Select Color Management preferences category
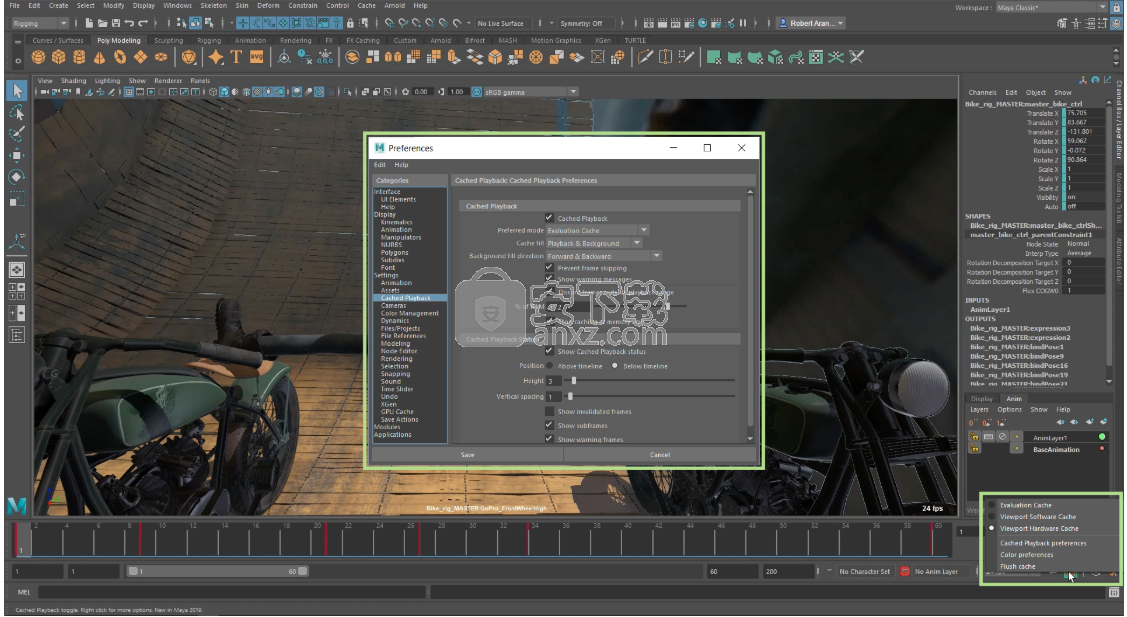 [410, 313]
